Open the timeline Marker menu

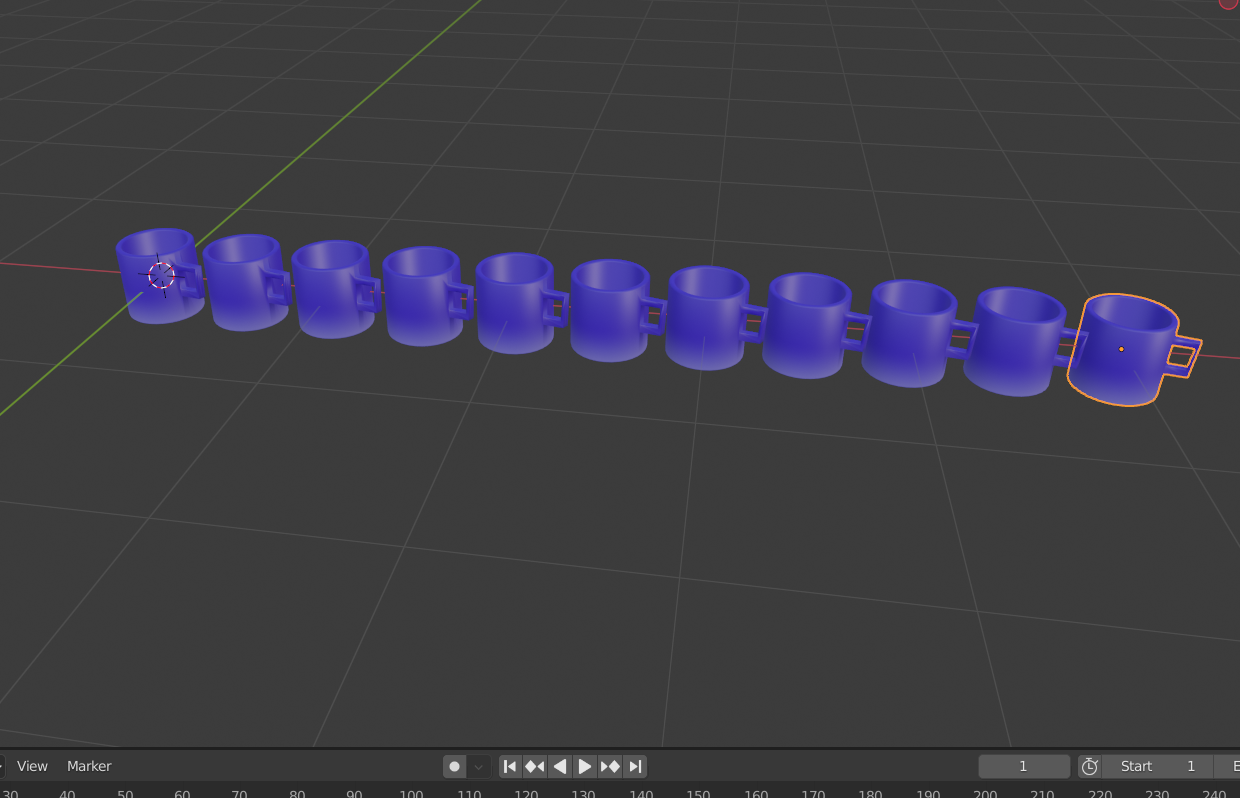(x=89, y=766)
